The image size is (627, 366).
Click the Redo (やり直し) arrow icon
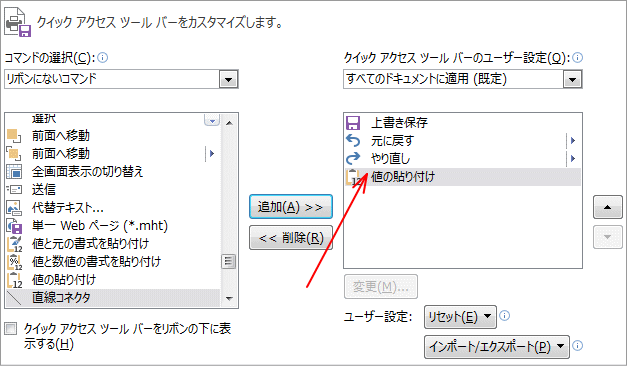pyautogui.click(x=353, y=159)
